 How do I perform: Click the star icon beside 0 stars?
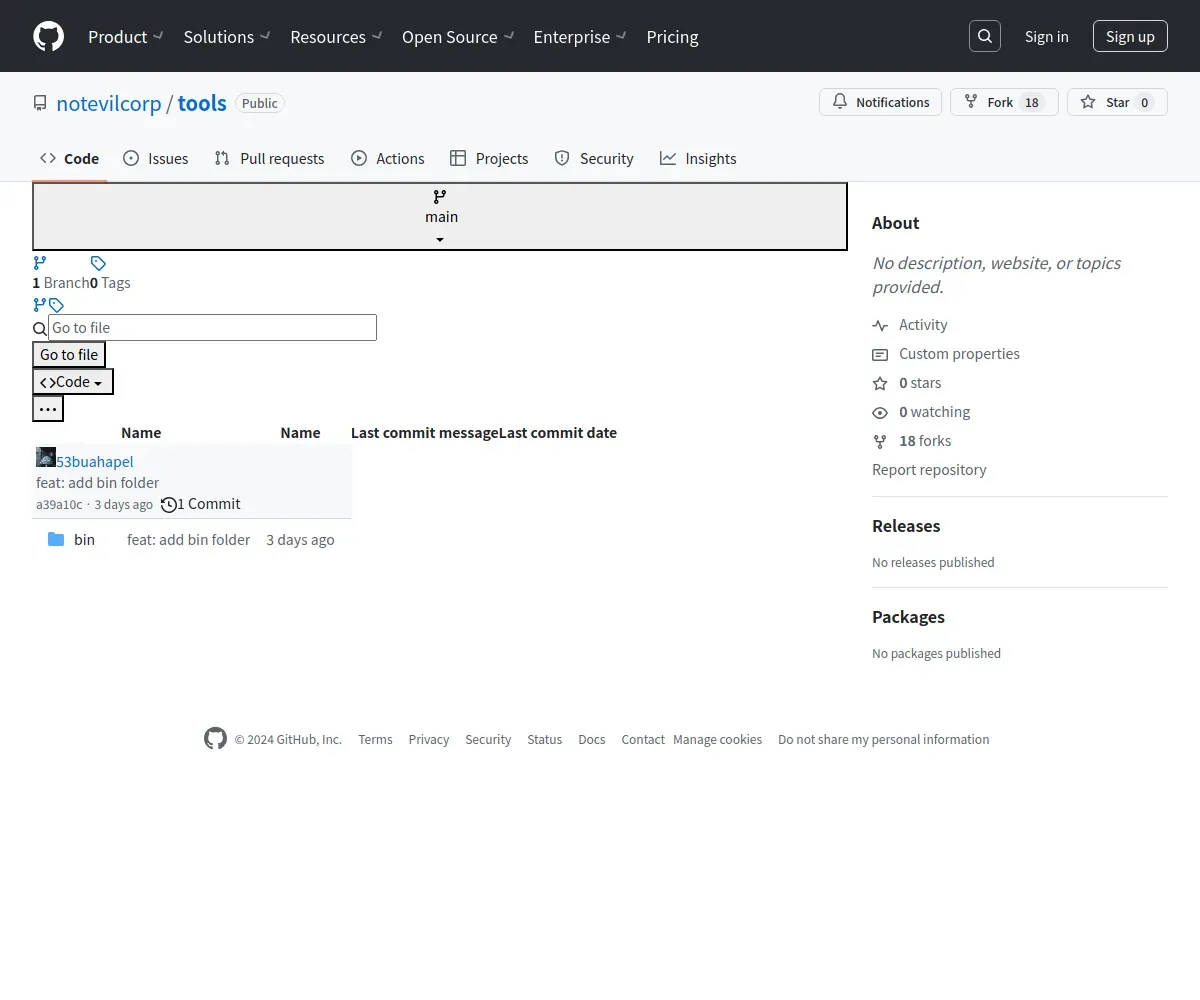point(880,383)
